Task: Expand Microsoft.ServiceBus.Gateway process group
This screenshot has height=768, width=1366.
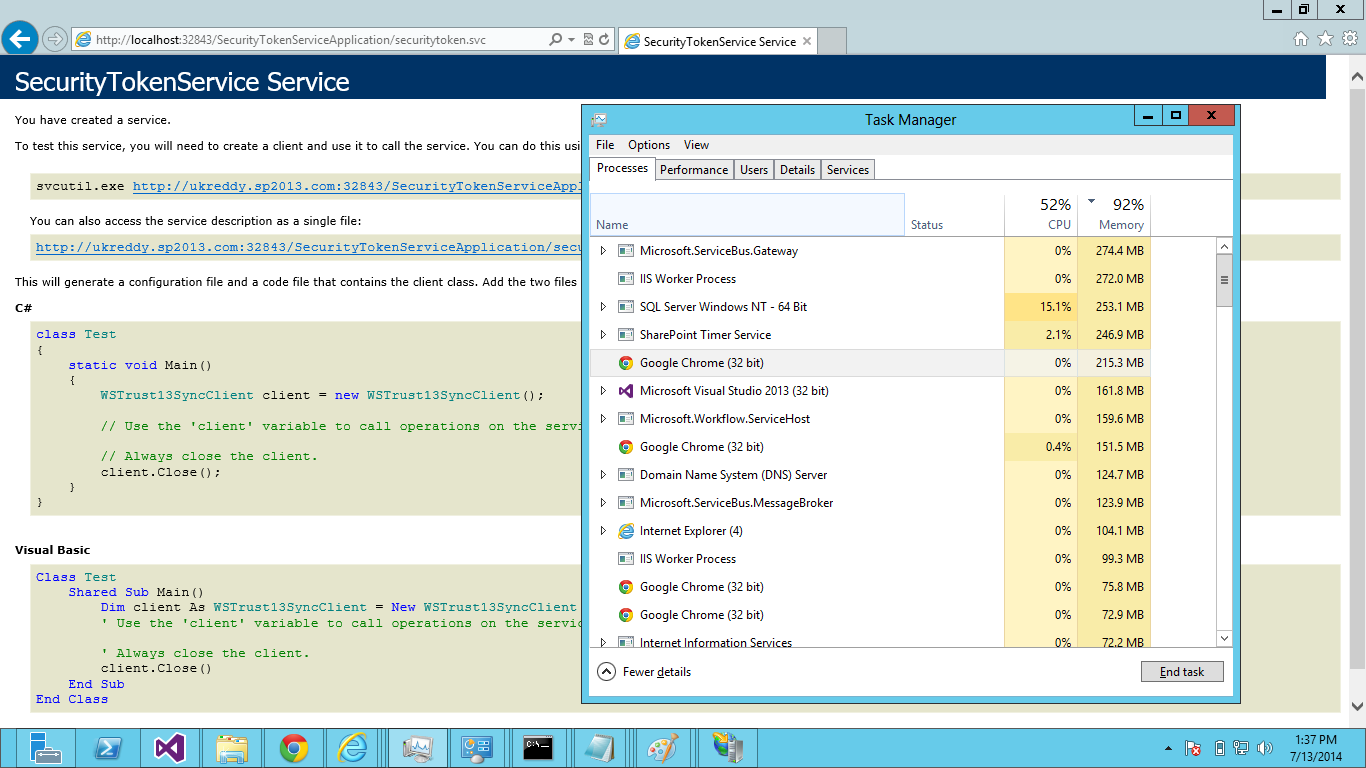Action: pyautogui.click(x=603, y=251)
